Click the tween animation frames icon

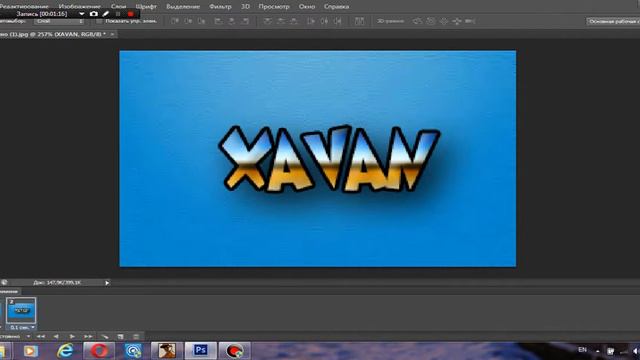(105, 337)
